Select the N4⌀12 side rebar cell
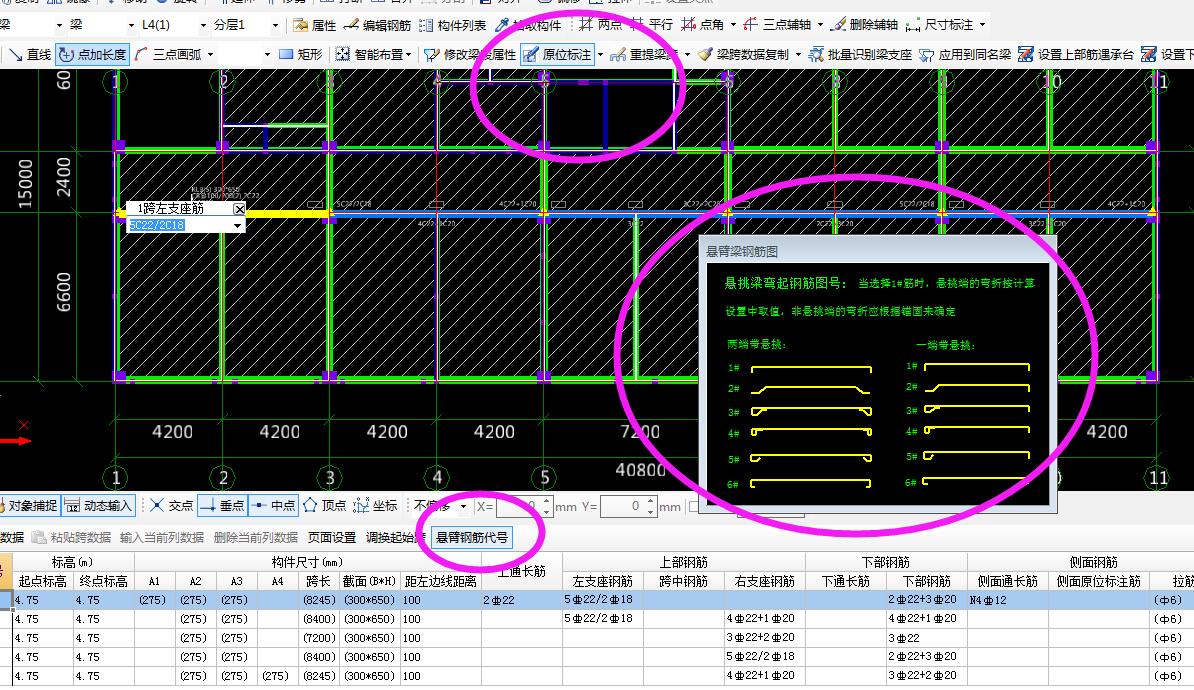The height and width of the screenshot is (690, 1194). pos(1007,600)
